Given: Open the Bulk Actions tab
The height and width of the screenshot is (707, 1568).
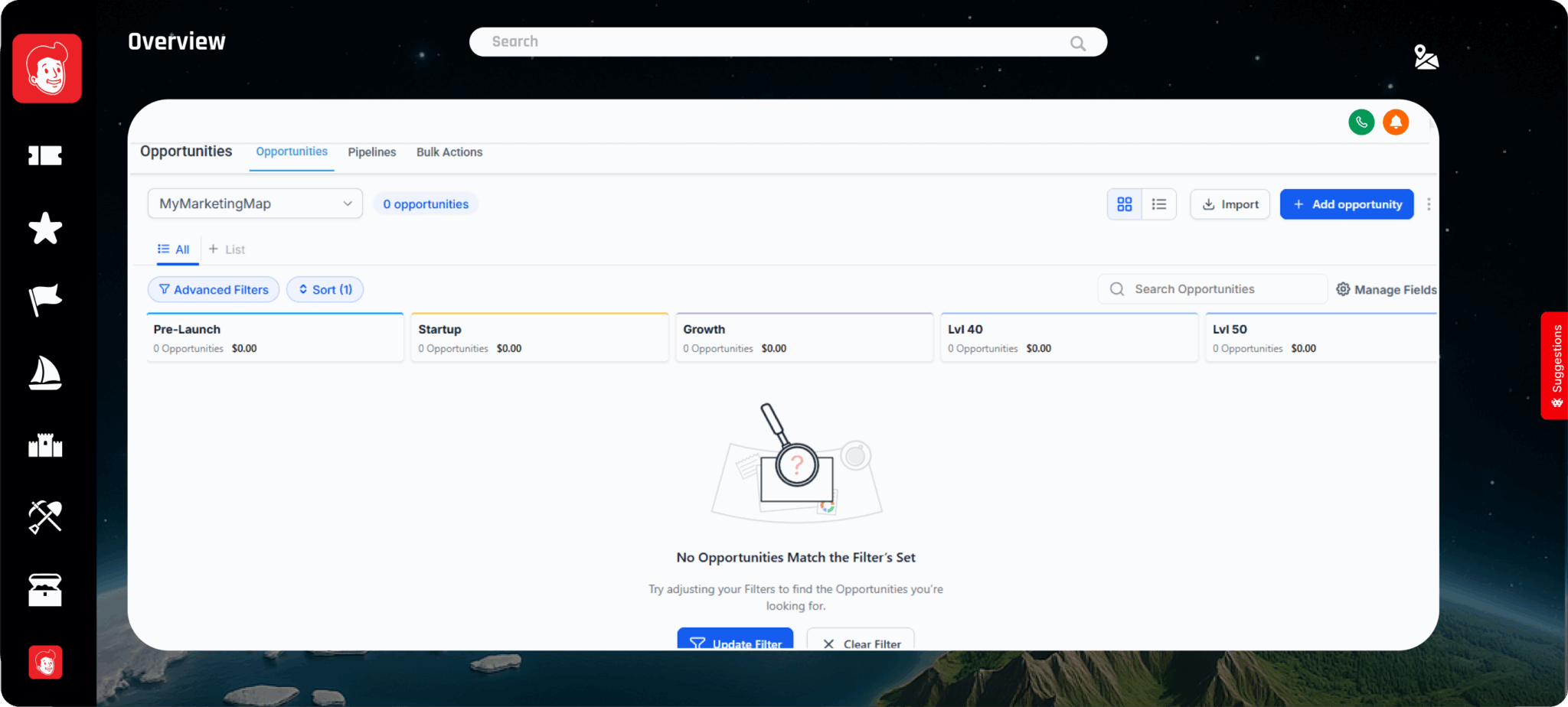Looking at the screenshot, I should click(449, 152).
